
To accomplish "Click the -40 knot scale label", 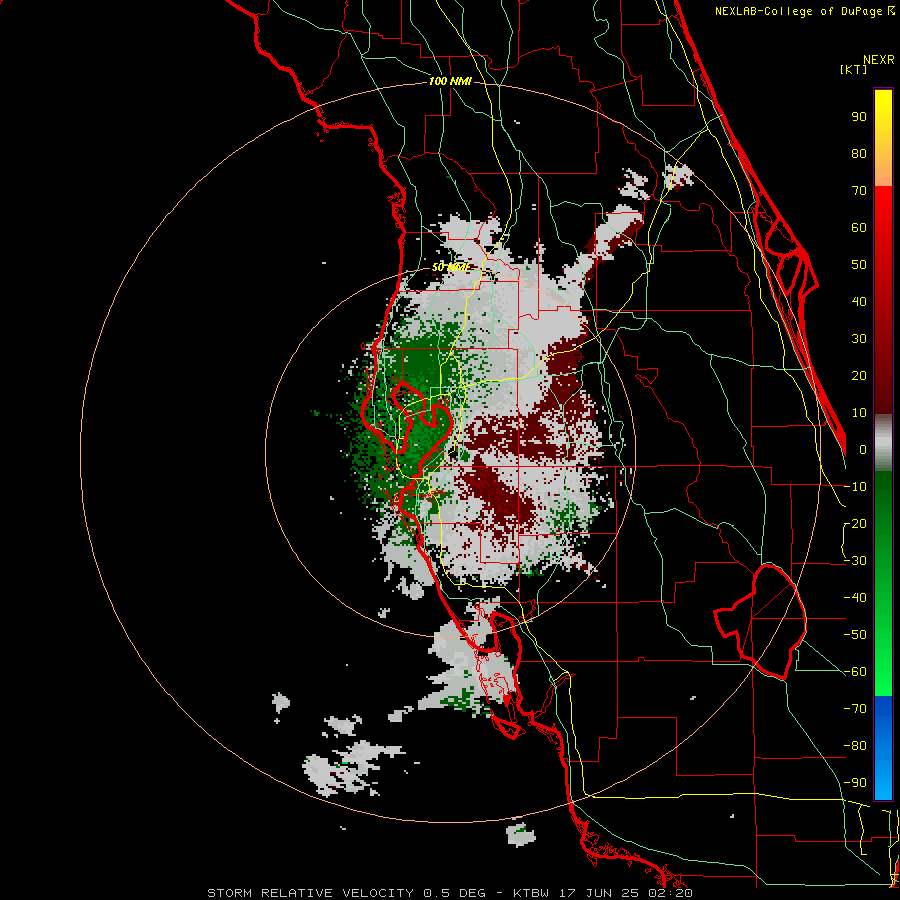I will pos(855,598).
